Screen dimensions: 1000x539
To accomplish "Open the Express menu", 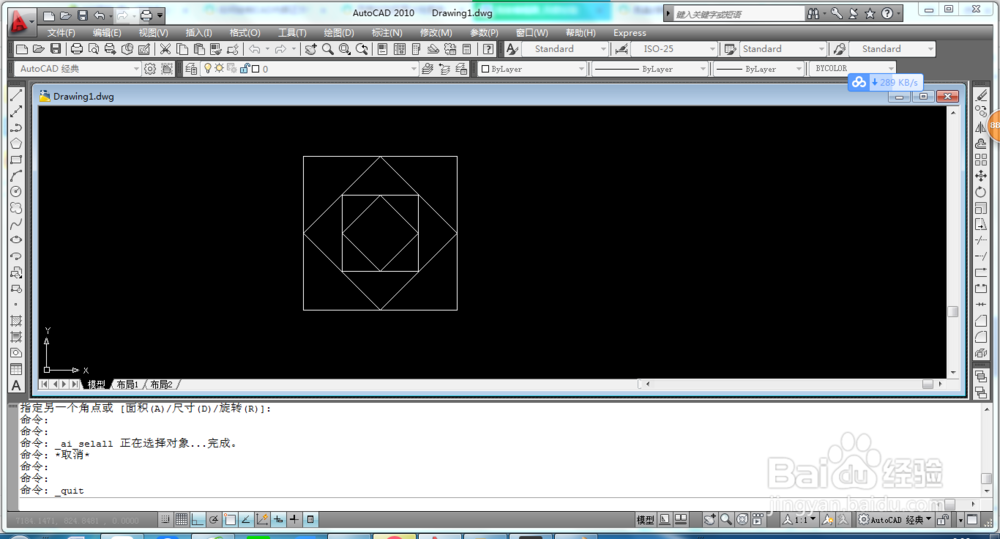I will (x=629, y=33).
